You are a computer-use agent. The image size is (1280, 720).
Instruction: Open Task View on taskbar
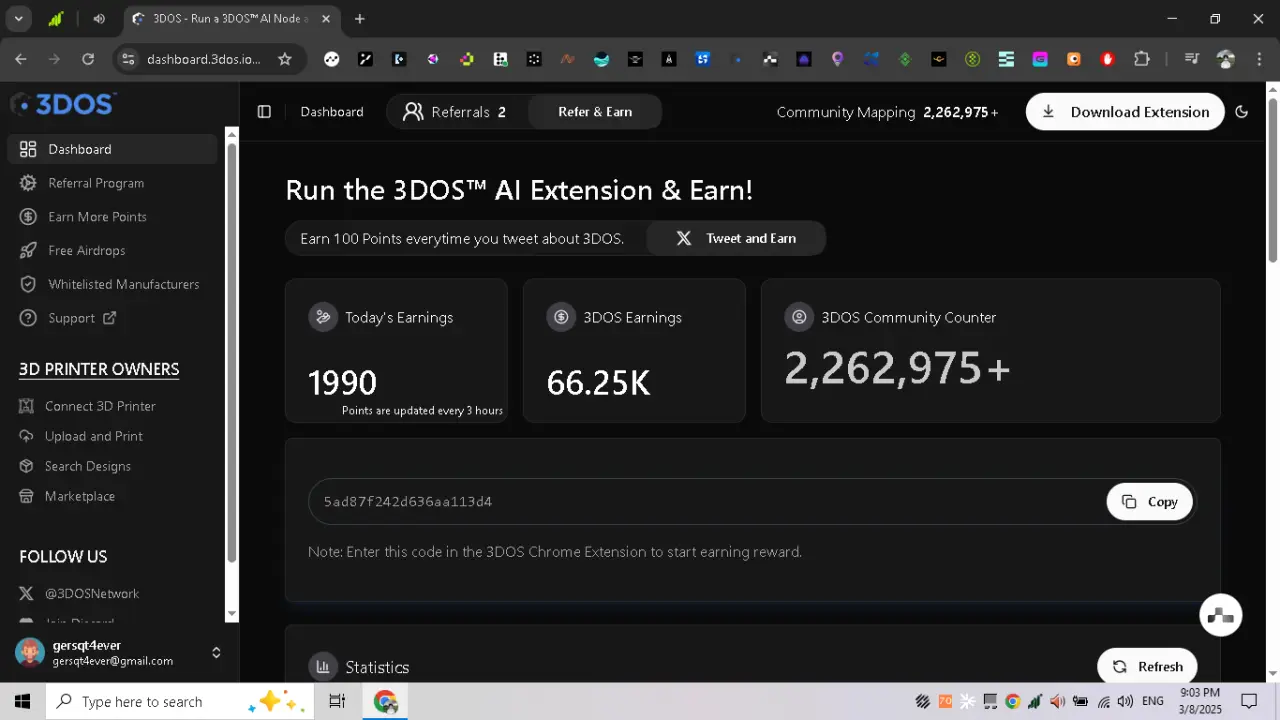337,701
